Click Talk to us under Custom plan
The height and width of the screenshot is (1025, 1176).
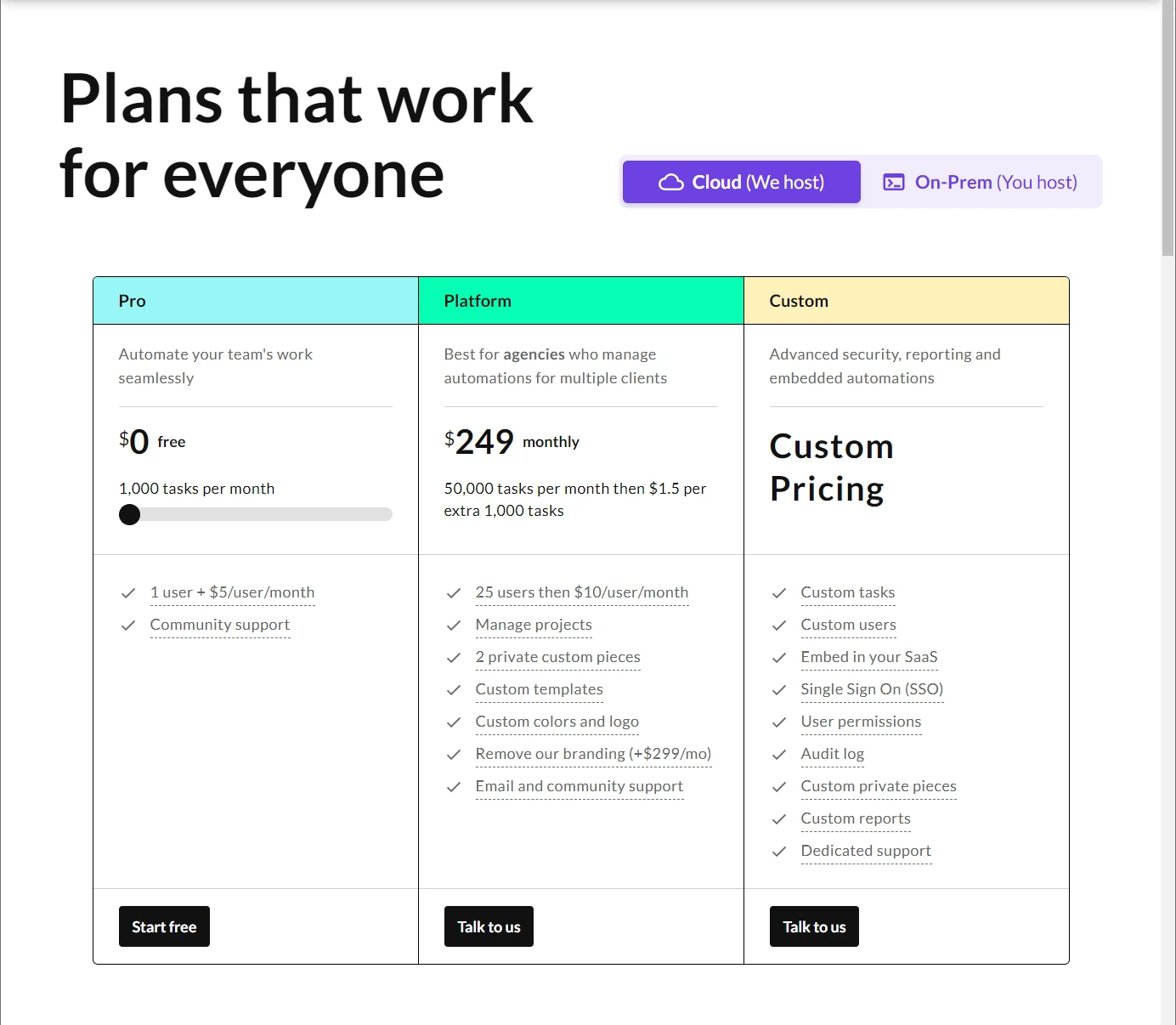click(x=814, y=926)
